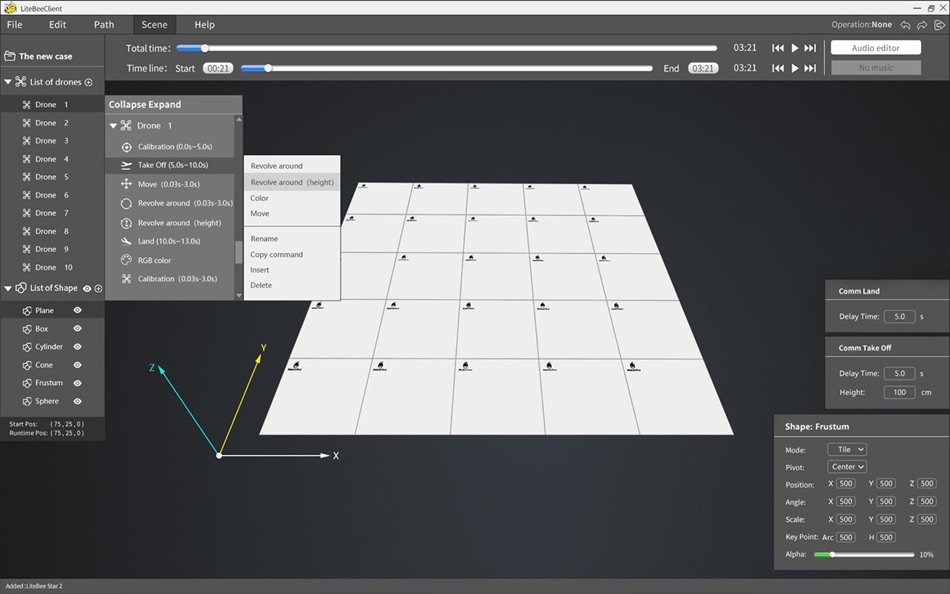Screen dimensions: 950x594
Task: Open the Path menu
Action: pos(104,25)
